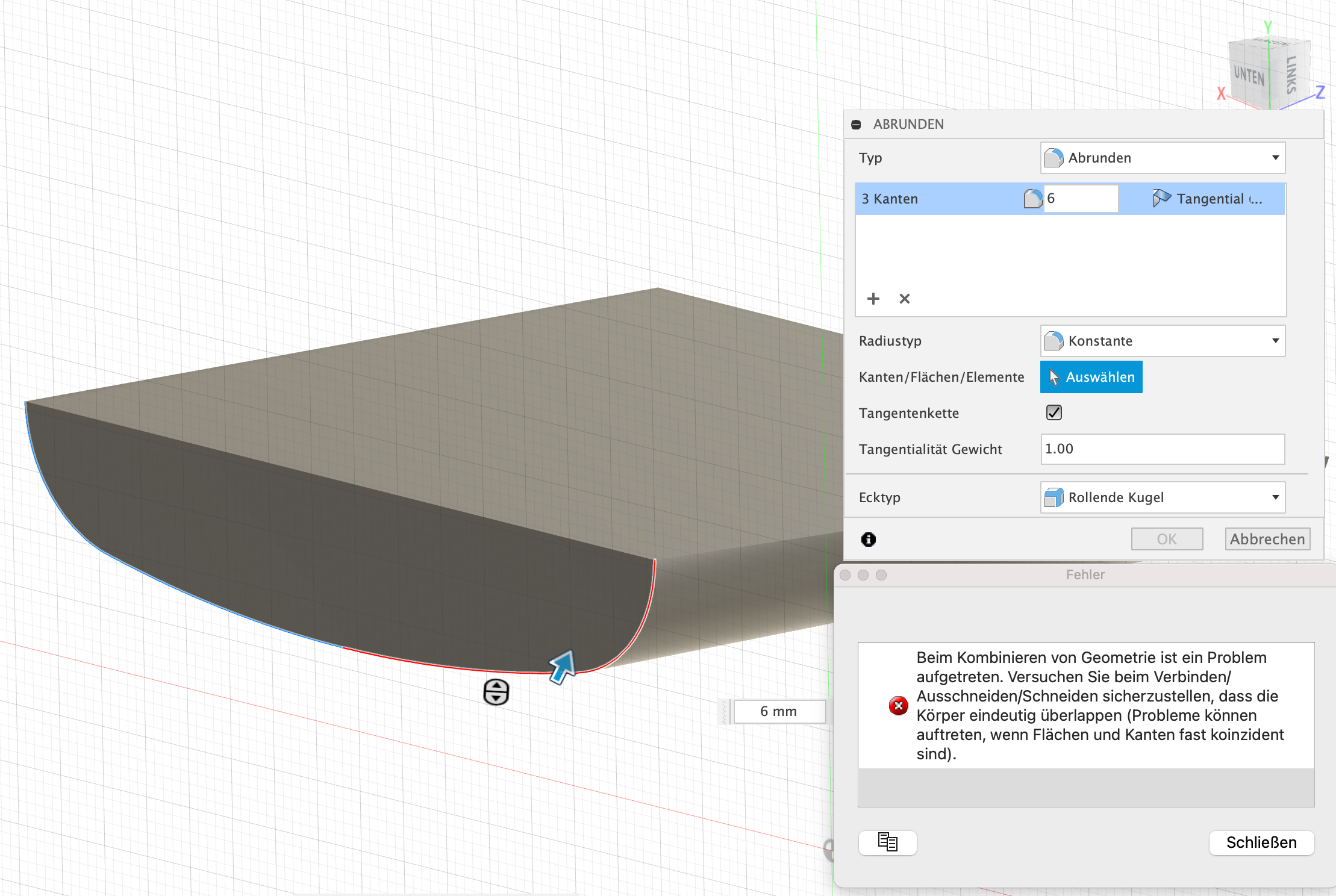Click the Abrunden type icon in Typ field

click(x=1055, y=157)
